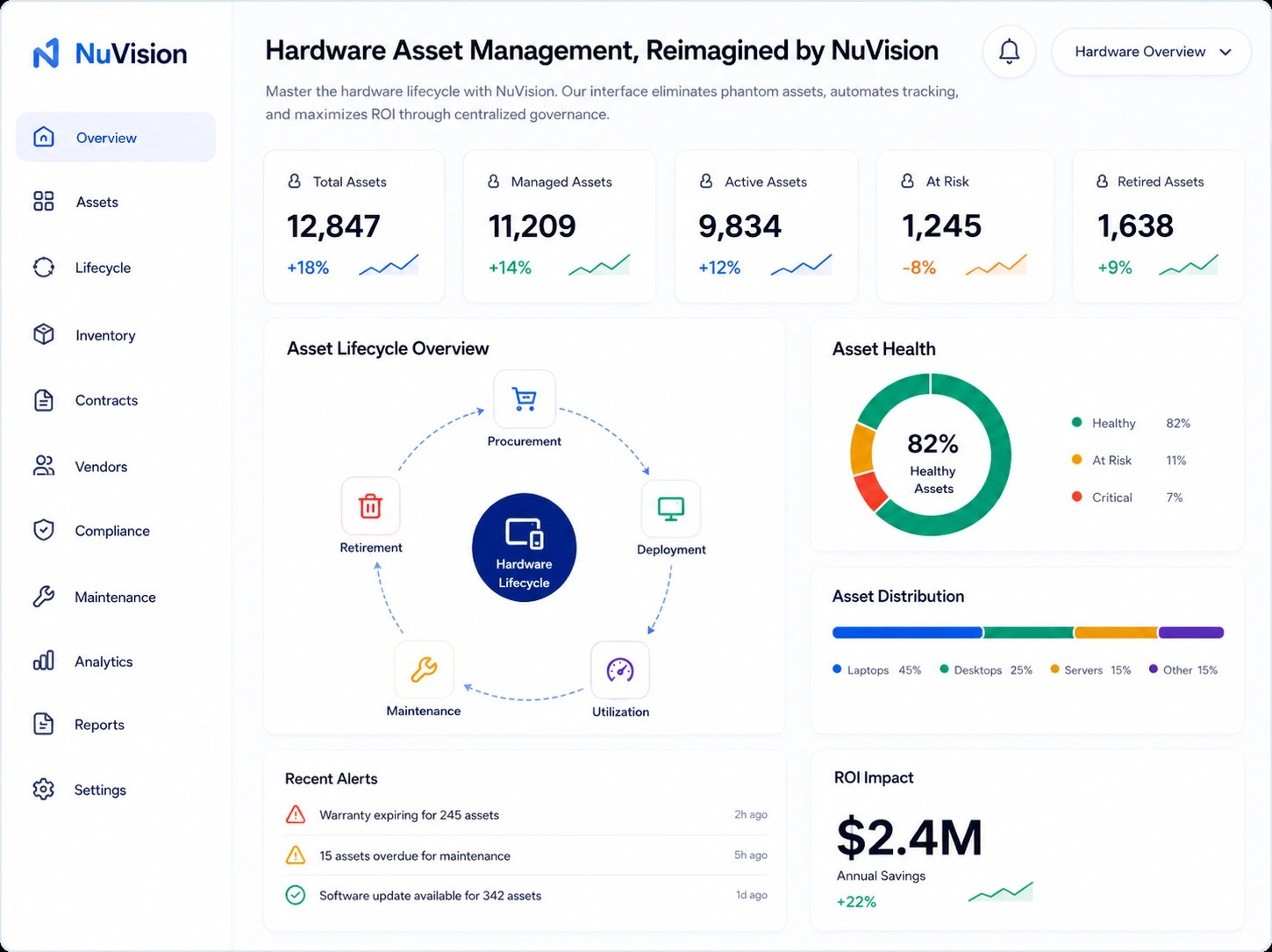Screen dimensions: 1272x952
Task: Click the notification bell icon
Action: [1009, 52]
